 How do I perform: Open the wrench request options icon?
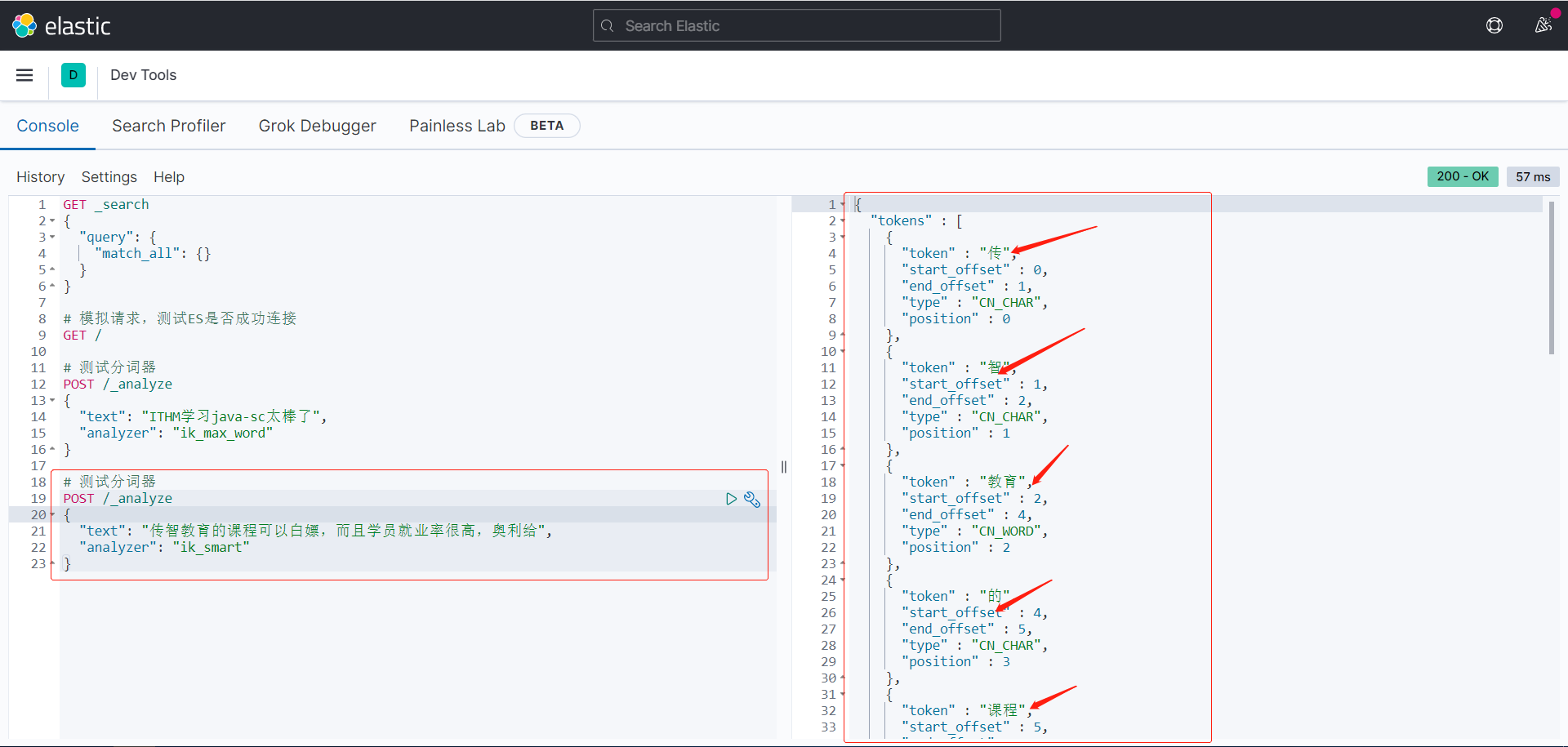pos(752,499)
